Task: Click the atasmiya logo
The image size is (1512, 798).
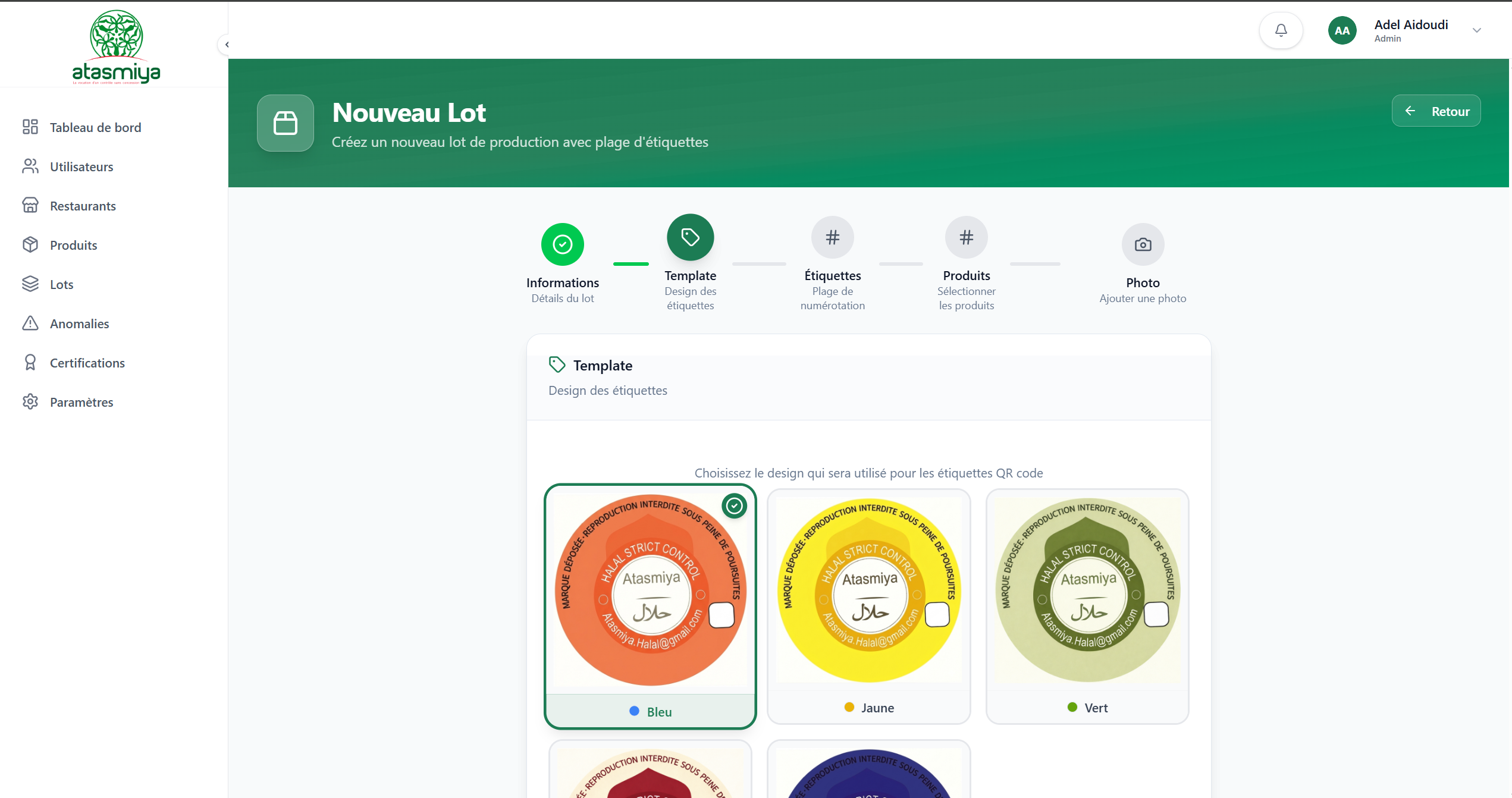Action: pos(116,48)
